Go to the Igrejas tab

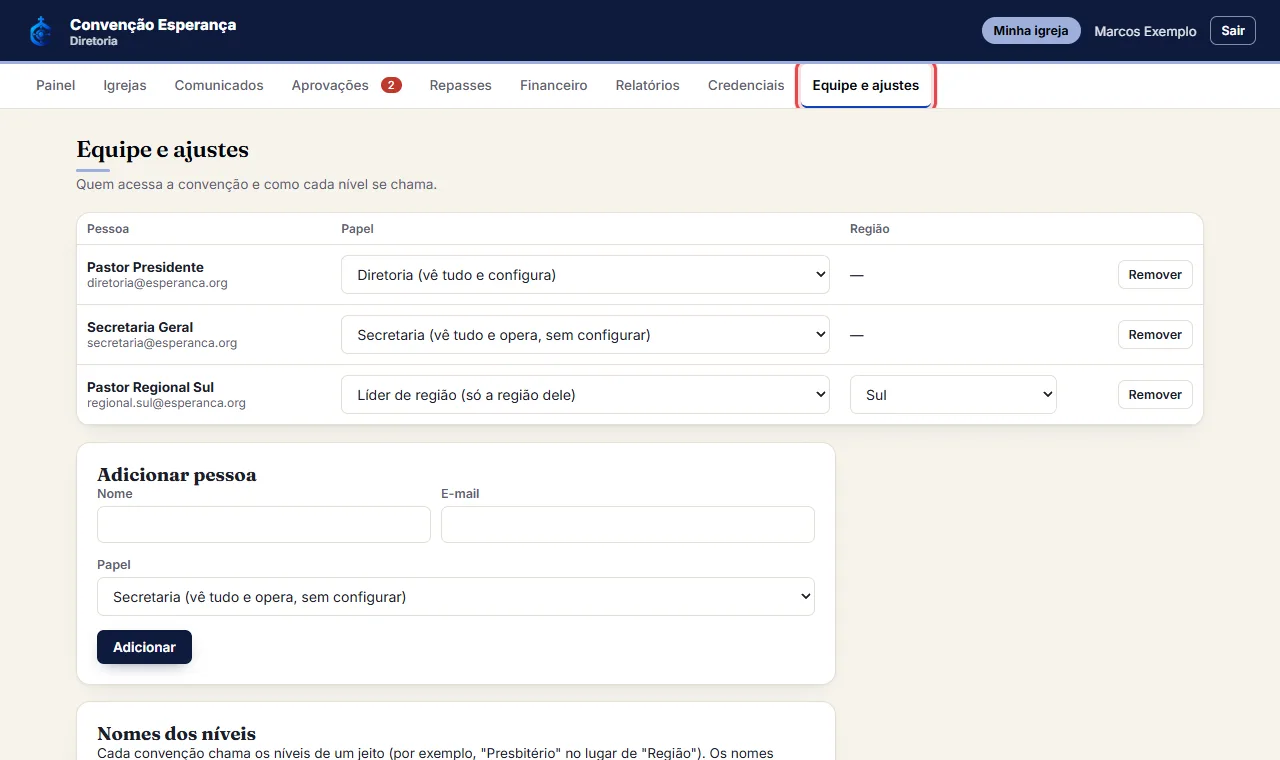[x=125, y=85]
